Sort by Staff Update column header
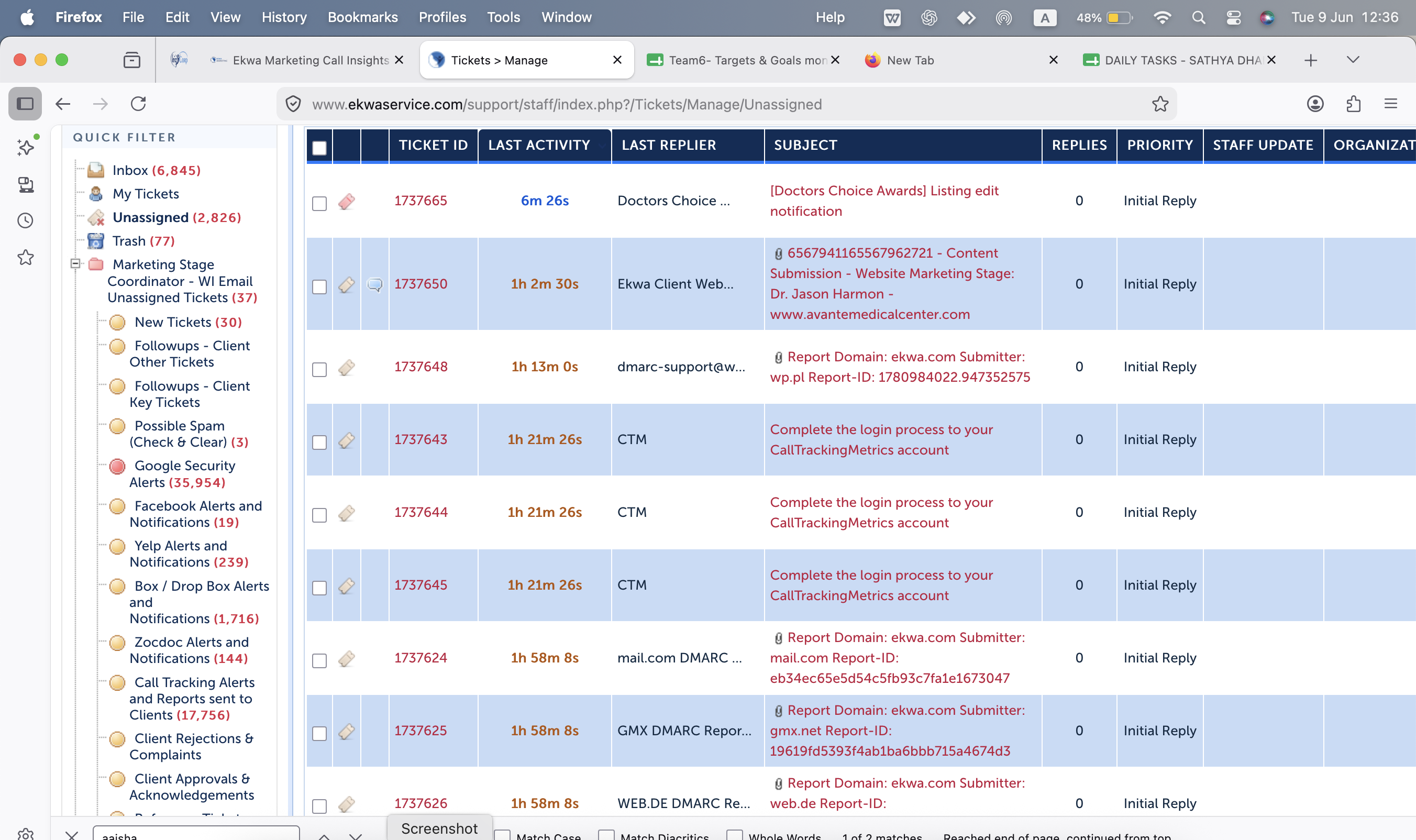Screen dimensions: 1416x840 pos(1263,146)
